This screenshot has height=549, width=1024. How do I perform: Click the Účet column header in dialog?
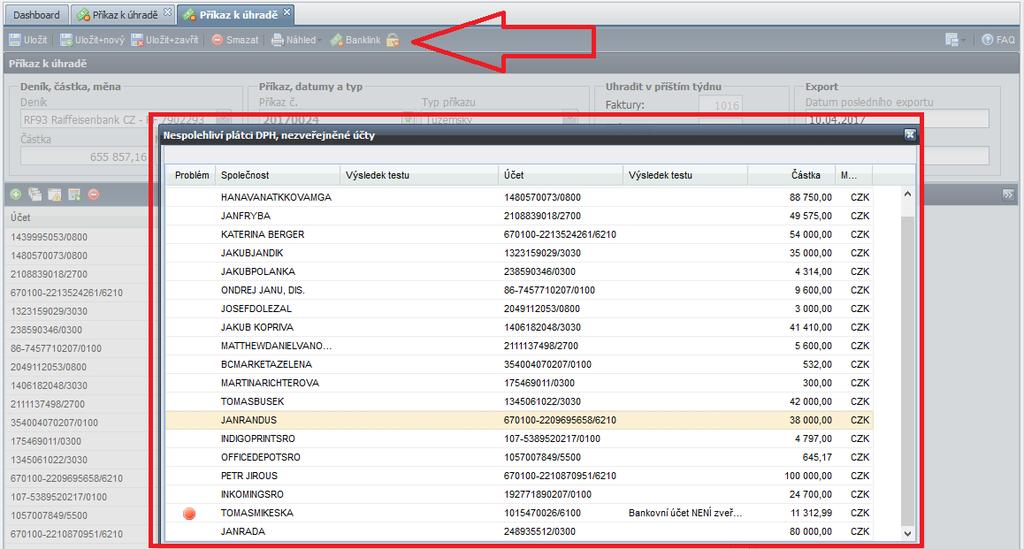(560, 175)
